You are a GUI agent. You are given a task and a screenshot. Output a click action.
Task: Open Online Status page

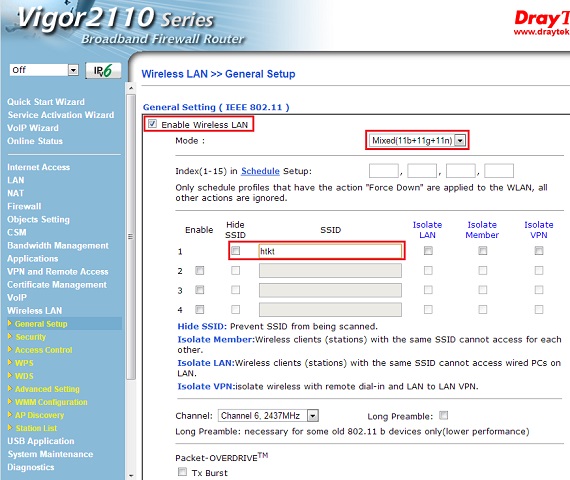(35, 141)
